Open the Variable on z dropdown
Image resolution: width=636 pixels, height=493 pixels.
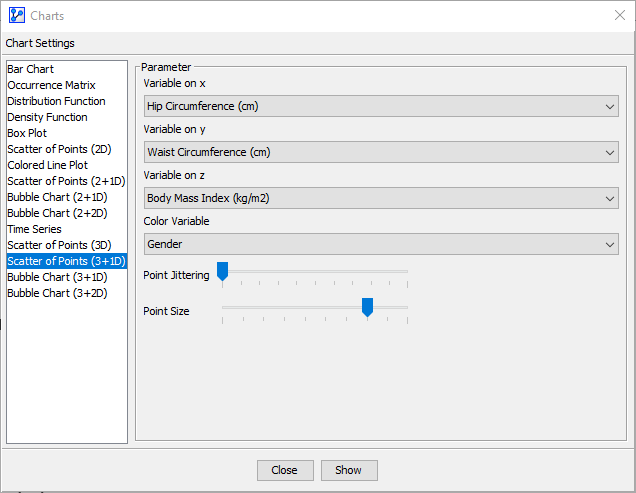(381, 198)
